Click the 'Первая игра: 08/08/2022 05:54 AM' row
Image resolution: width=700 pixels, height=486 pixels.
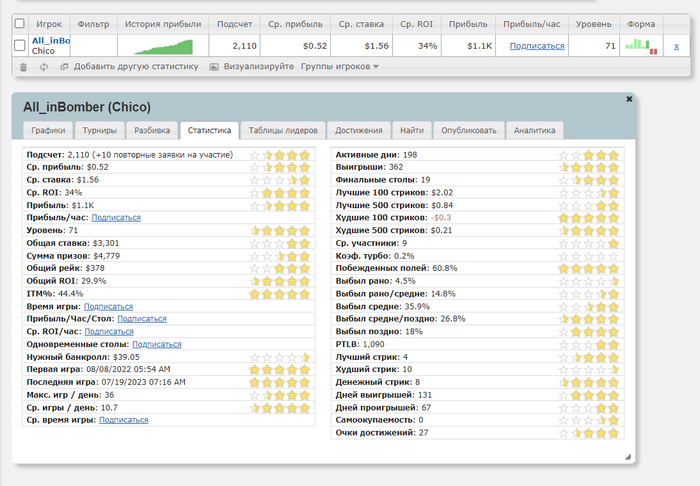pyautogui.click(x=168, y=370)
